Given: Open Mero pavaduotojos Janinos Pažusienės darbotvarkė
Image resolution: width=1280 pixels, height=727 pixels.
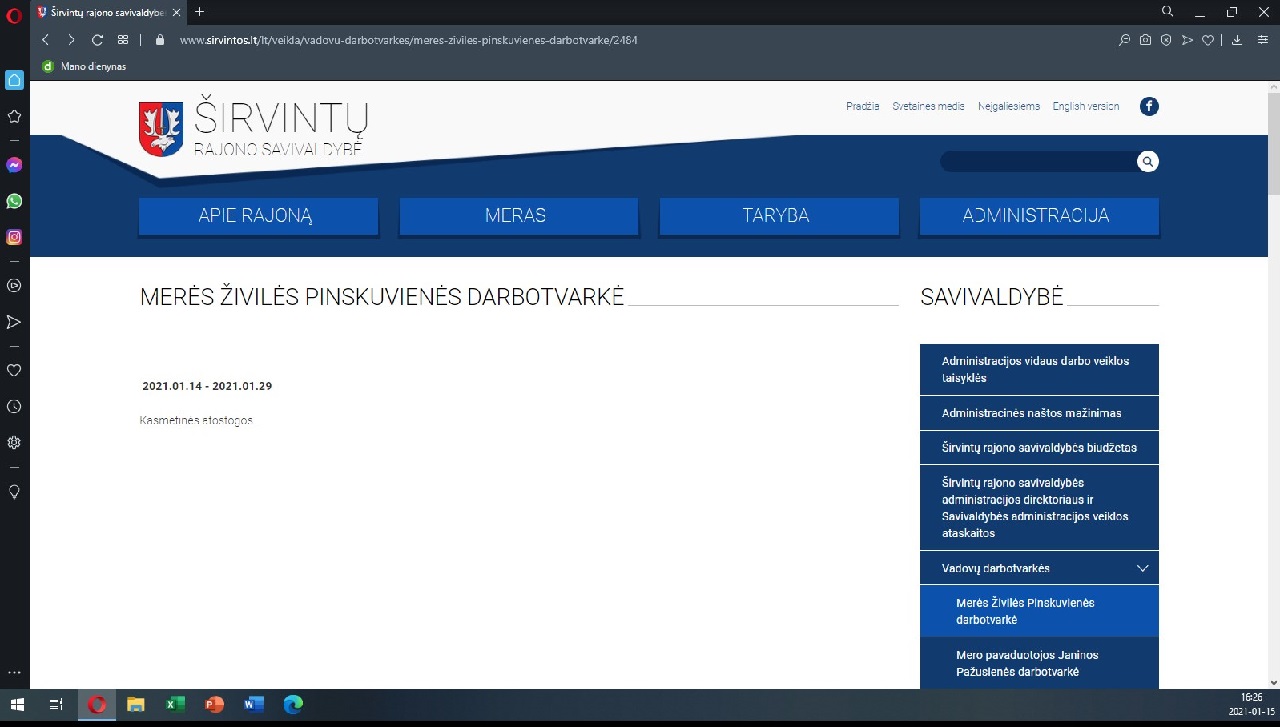Looking at the screenshot, I should (x=1027, y=663).
